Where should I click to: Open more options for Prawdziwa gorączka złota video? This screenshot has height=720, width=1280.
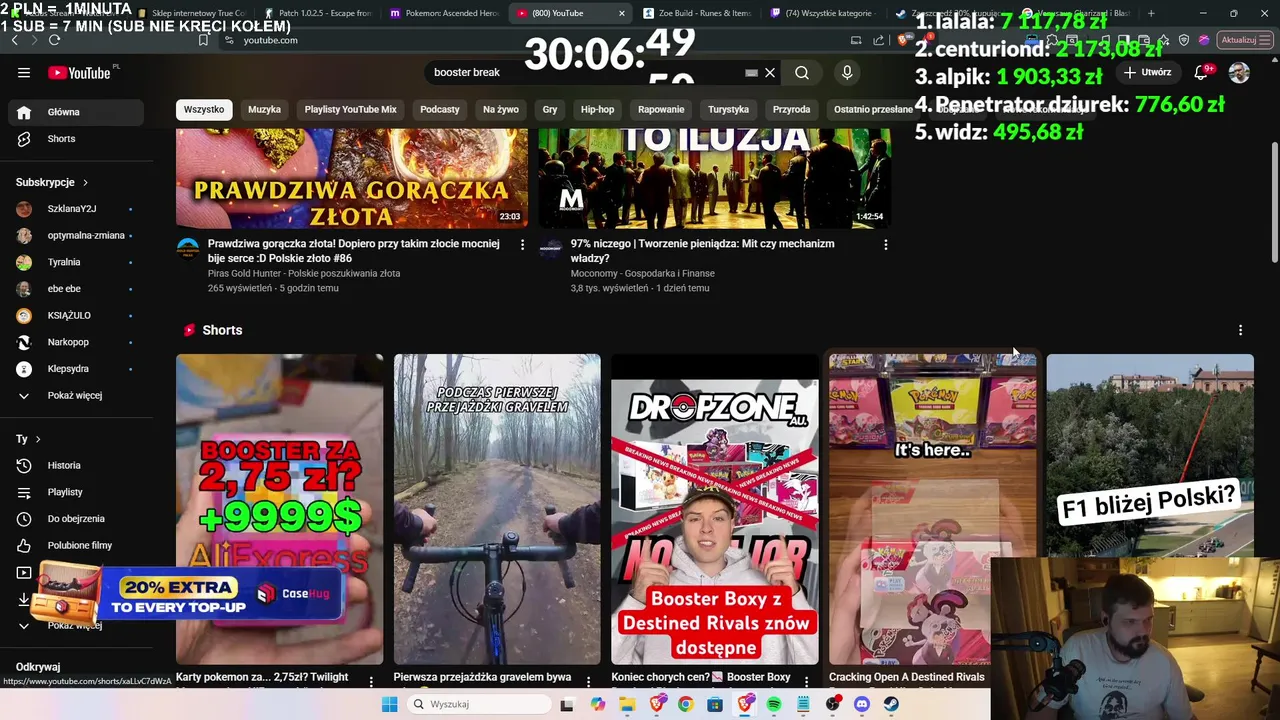coord(522,244)
